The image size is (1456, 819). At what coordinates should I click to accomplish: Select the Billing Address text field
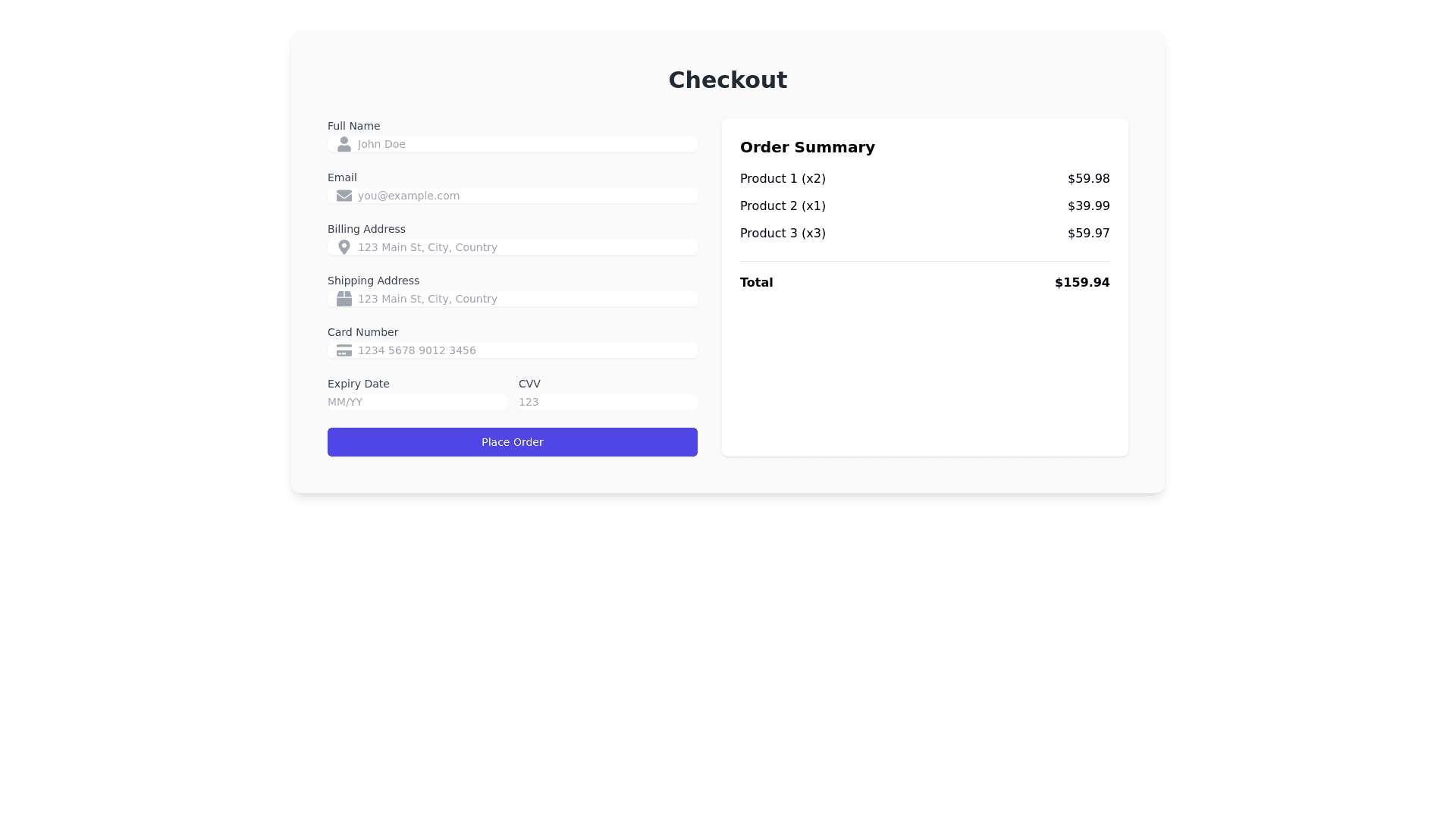pyautogui.click(x=523, y=247)
